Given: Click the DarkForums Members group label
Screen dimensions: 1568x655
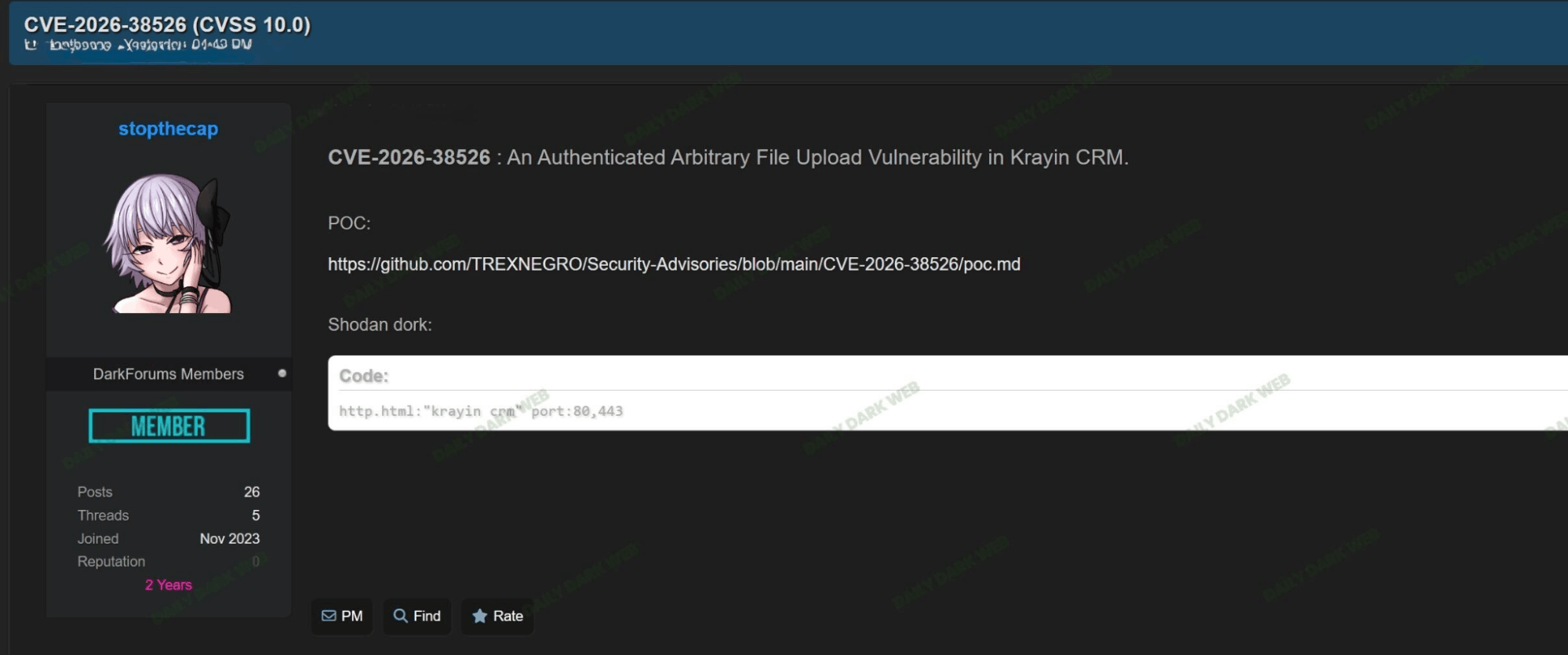Looking at the screenshot, I should pyautogui.click(x=168, y=374).
